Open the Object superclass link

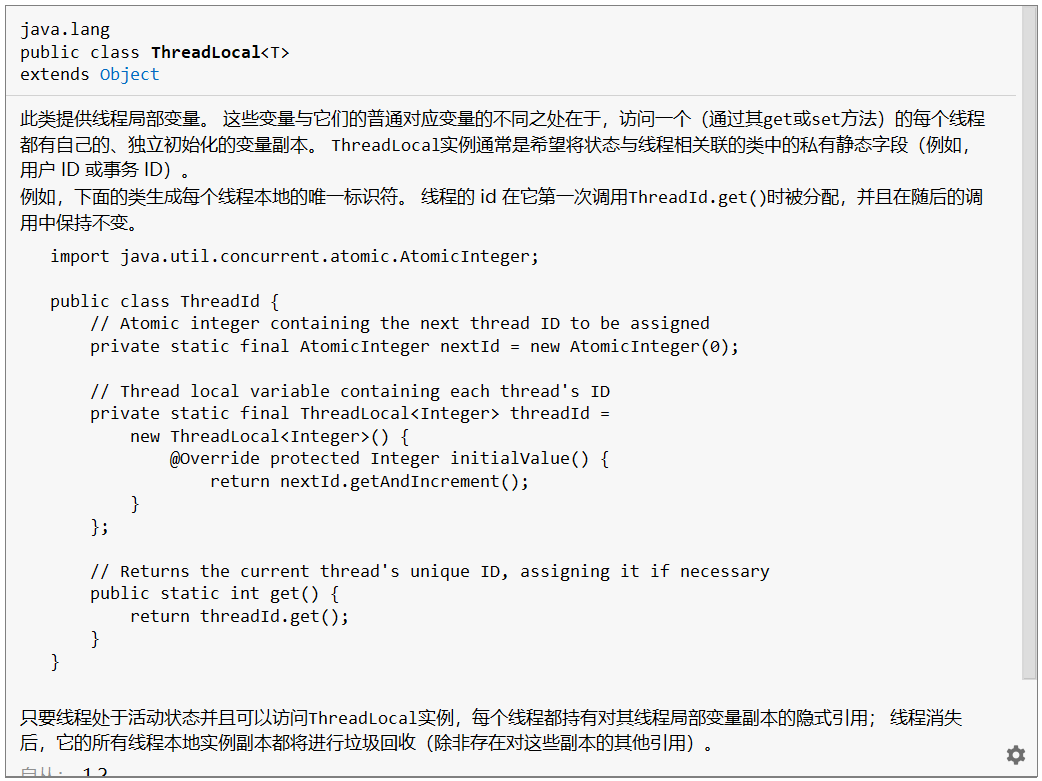[x=129, y=75]
